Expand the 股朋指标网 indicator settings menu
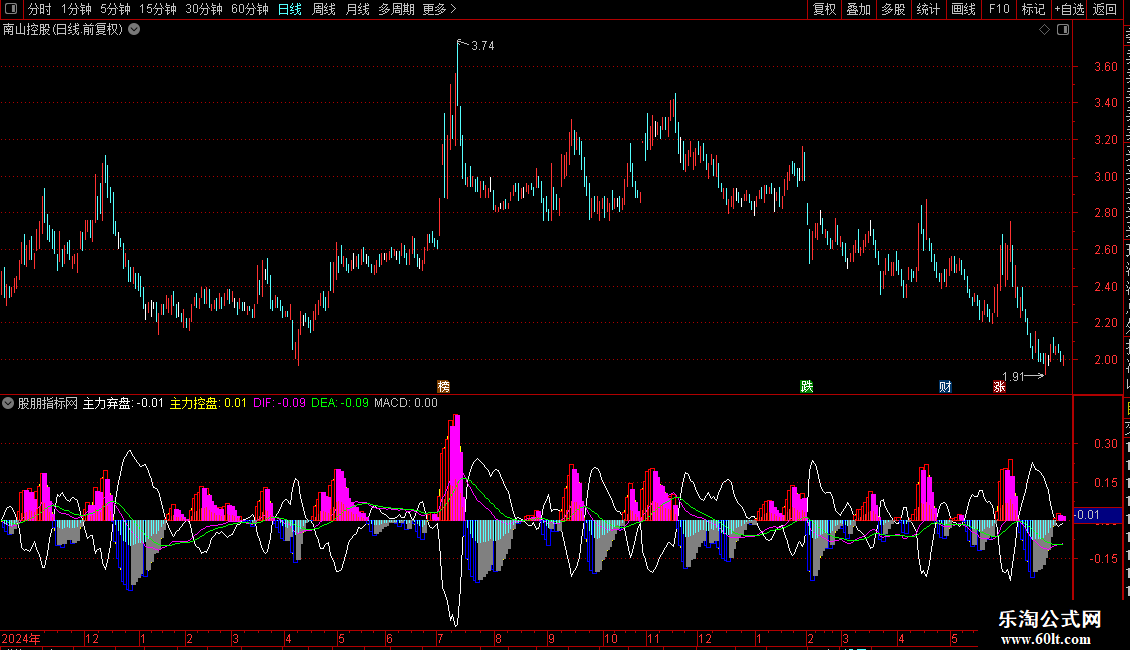The height and width of the screenshot is (650, 1130). pos(8,403)
